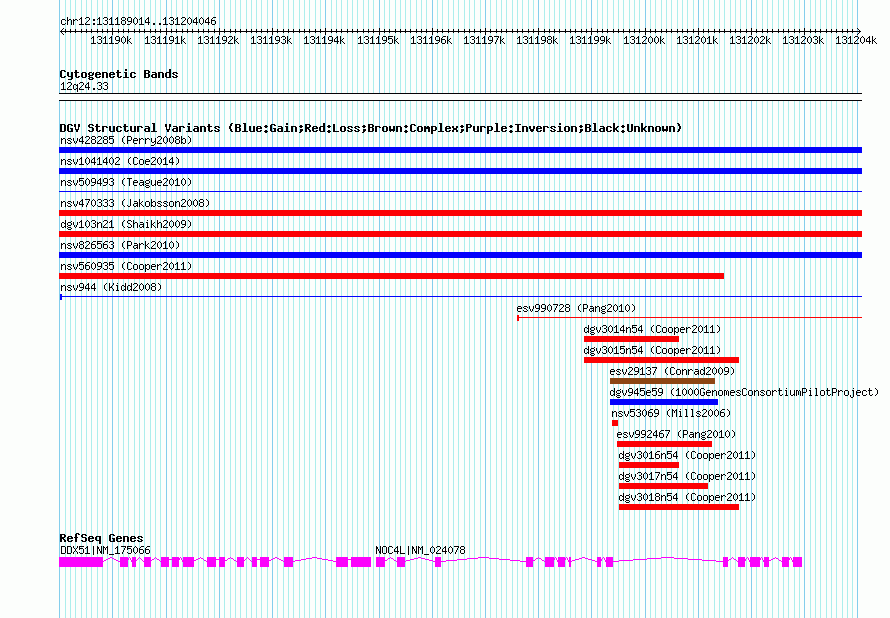Open nsv826563 (Park2010) variant label
The width and height of the screenshot is (890, 618).
(120, 245)
